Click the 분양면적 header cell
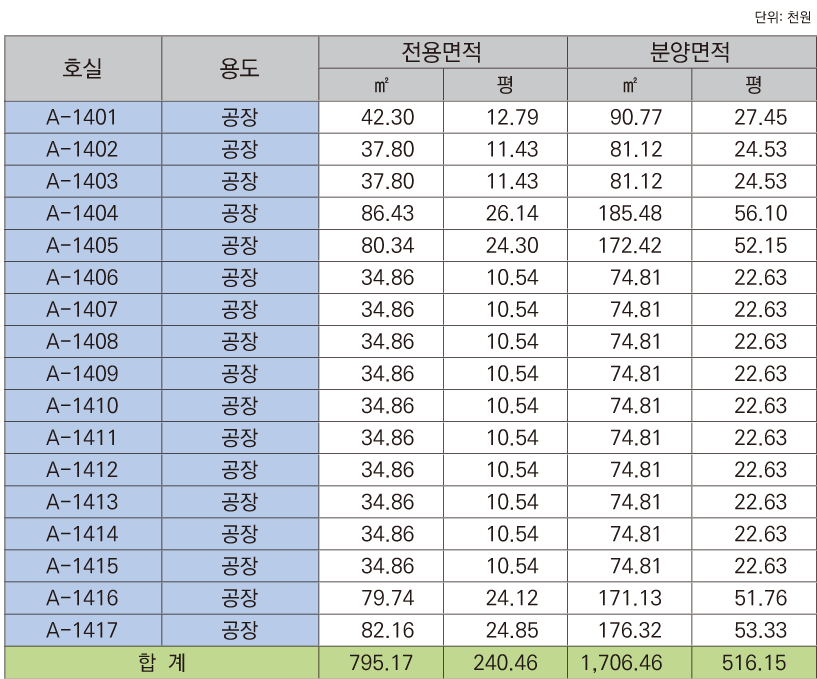Image resolution: width=817 pixels, height=679 pixels. 691,52
